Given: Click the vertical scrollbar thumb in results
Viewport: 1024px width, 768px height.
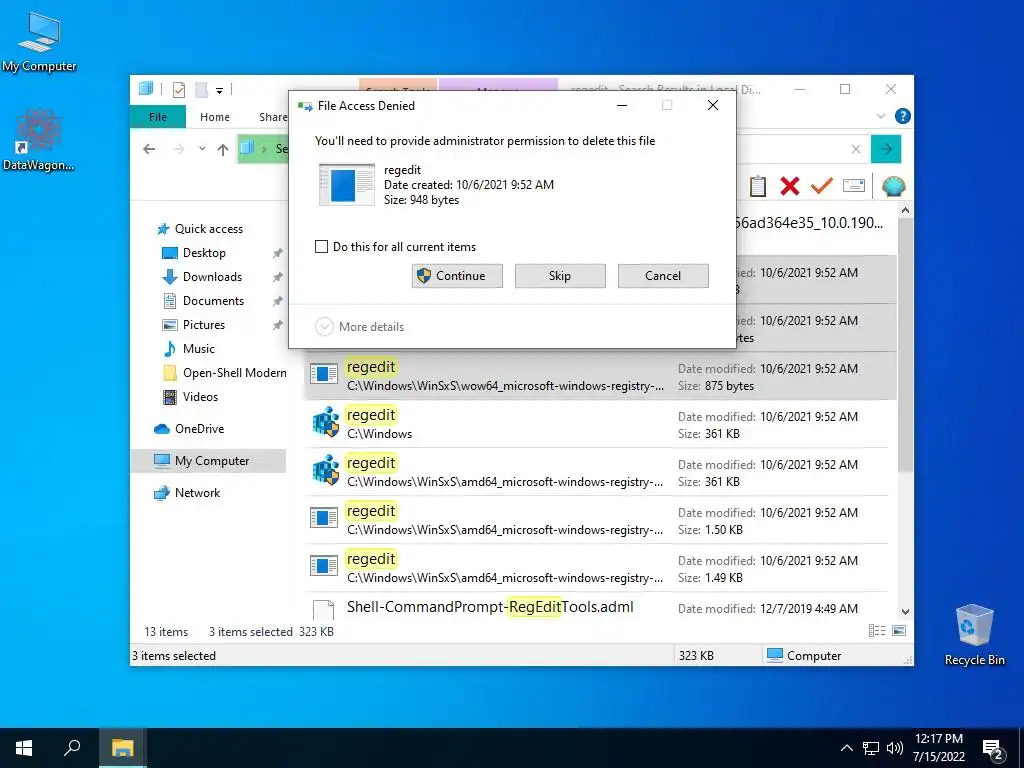Looking at the screenshot, I should [905, 346].
